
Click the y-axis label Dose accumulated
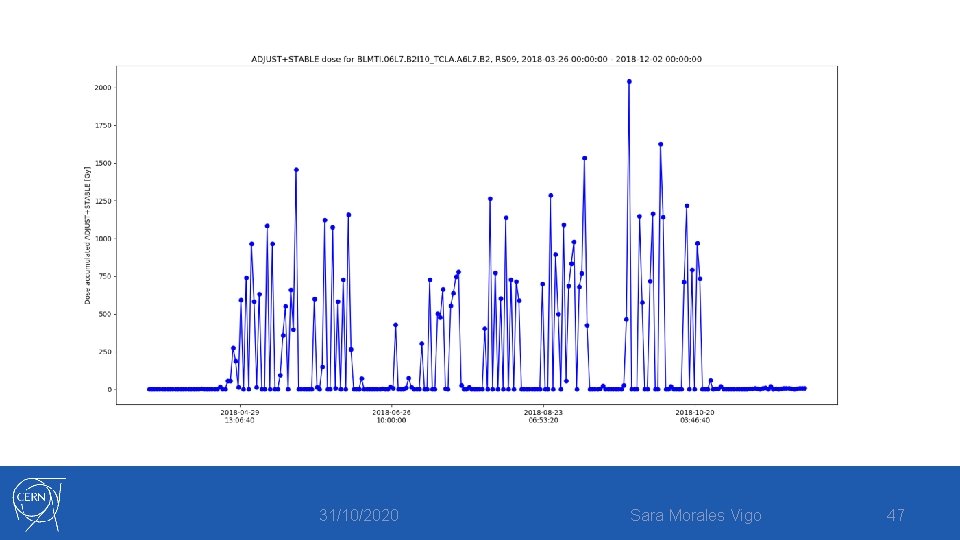[88, 235]
